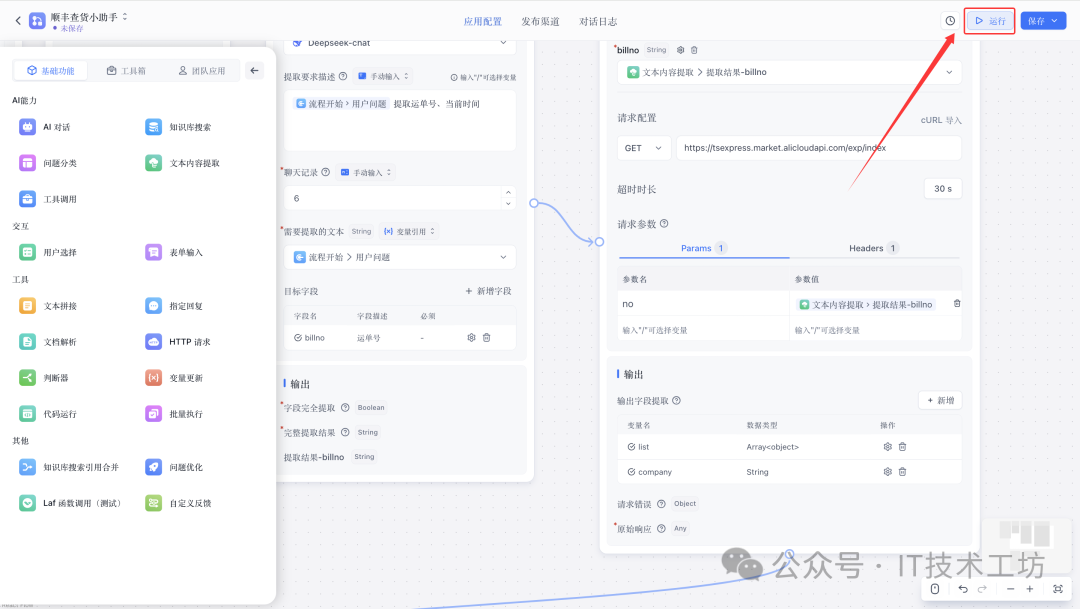Image resolution: width=1080 pixels, height=609 pixels.
Task: Open the Deepseek-chat model dropdown
Action: click(x=398, y=42)
